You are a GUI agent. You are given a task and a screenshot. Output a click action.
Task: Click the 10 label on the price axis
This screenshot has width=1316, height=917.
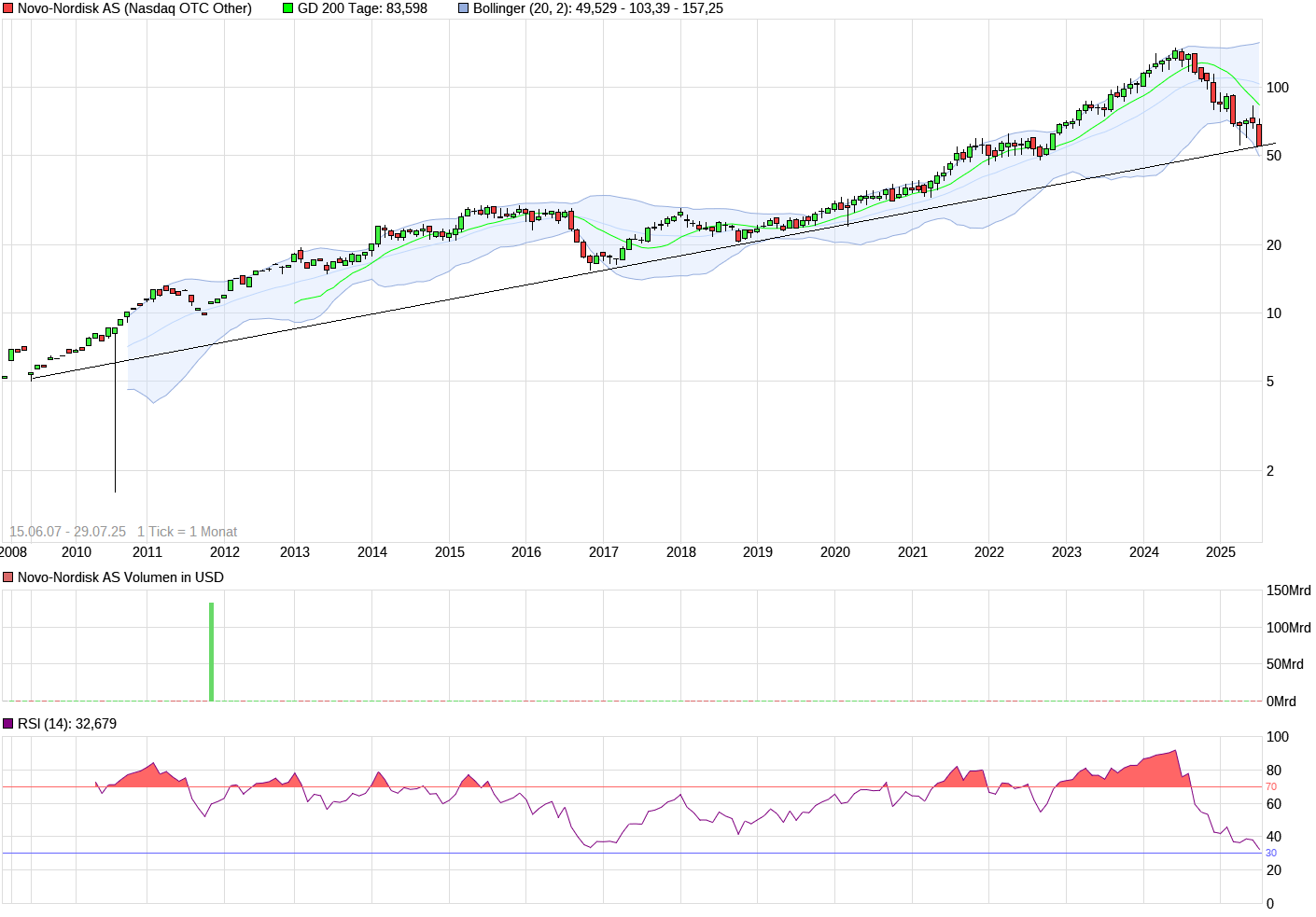(1274, 313)
